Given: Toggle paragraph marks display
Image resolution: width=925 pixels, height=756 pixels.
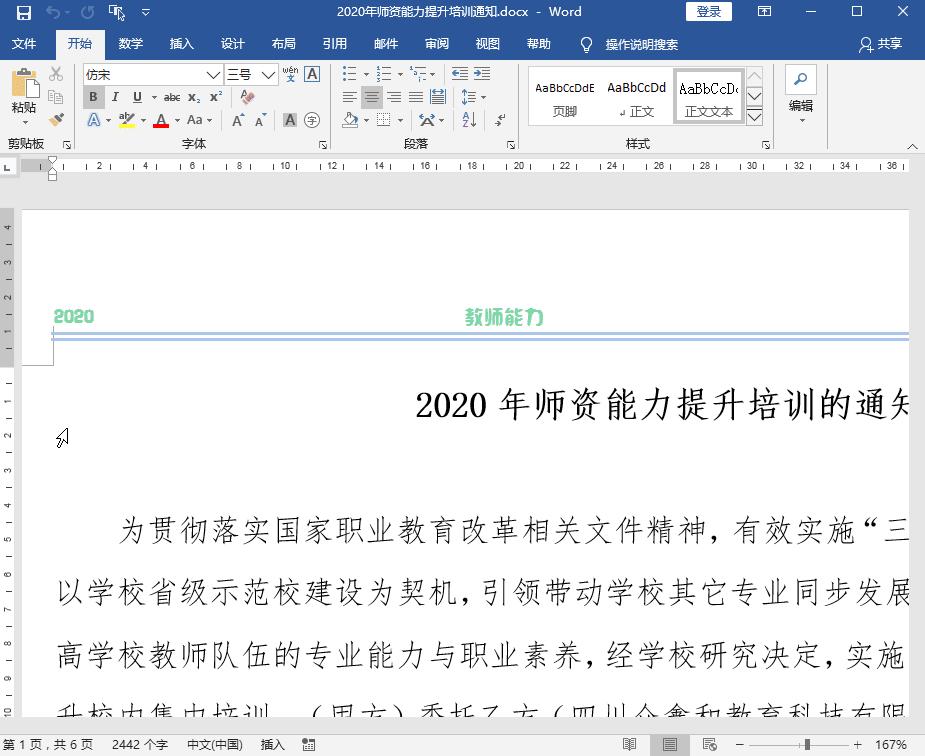Looking at the screenshot, I should tap(500, 121).
